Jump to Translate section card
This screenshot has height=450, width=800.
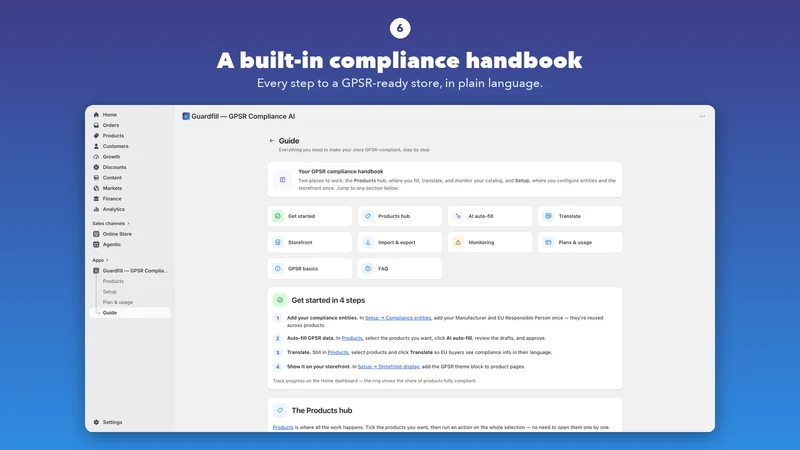click(580, 216)
